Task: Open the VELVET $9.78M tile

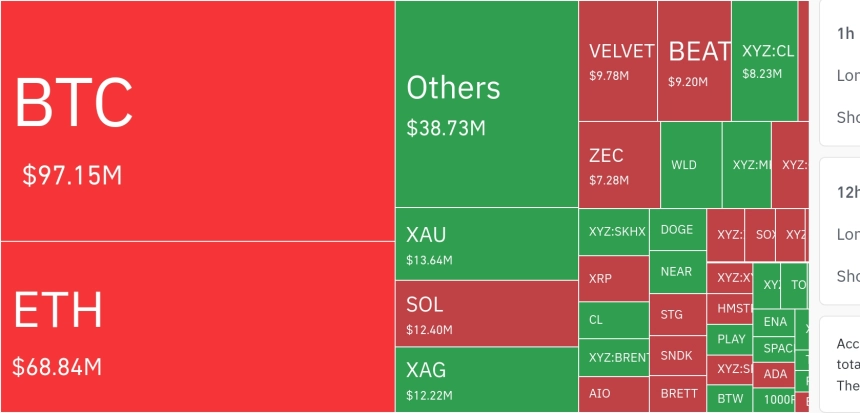Action: (x=618, y=61)
